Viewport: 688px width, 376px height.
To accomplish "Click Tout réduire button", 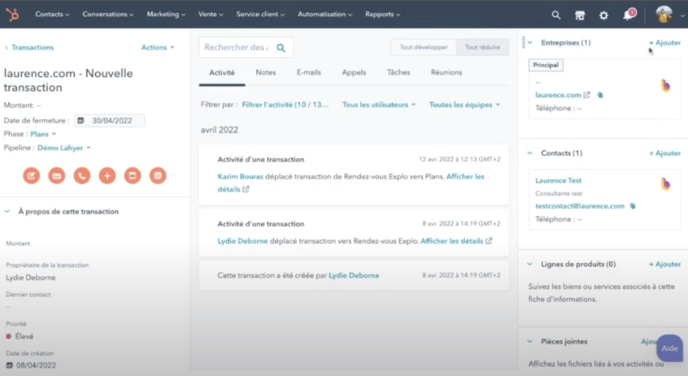I will pyautogui.click(x=482, y=47).
